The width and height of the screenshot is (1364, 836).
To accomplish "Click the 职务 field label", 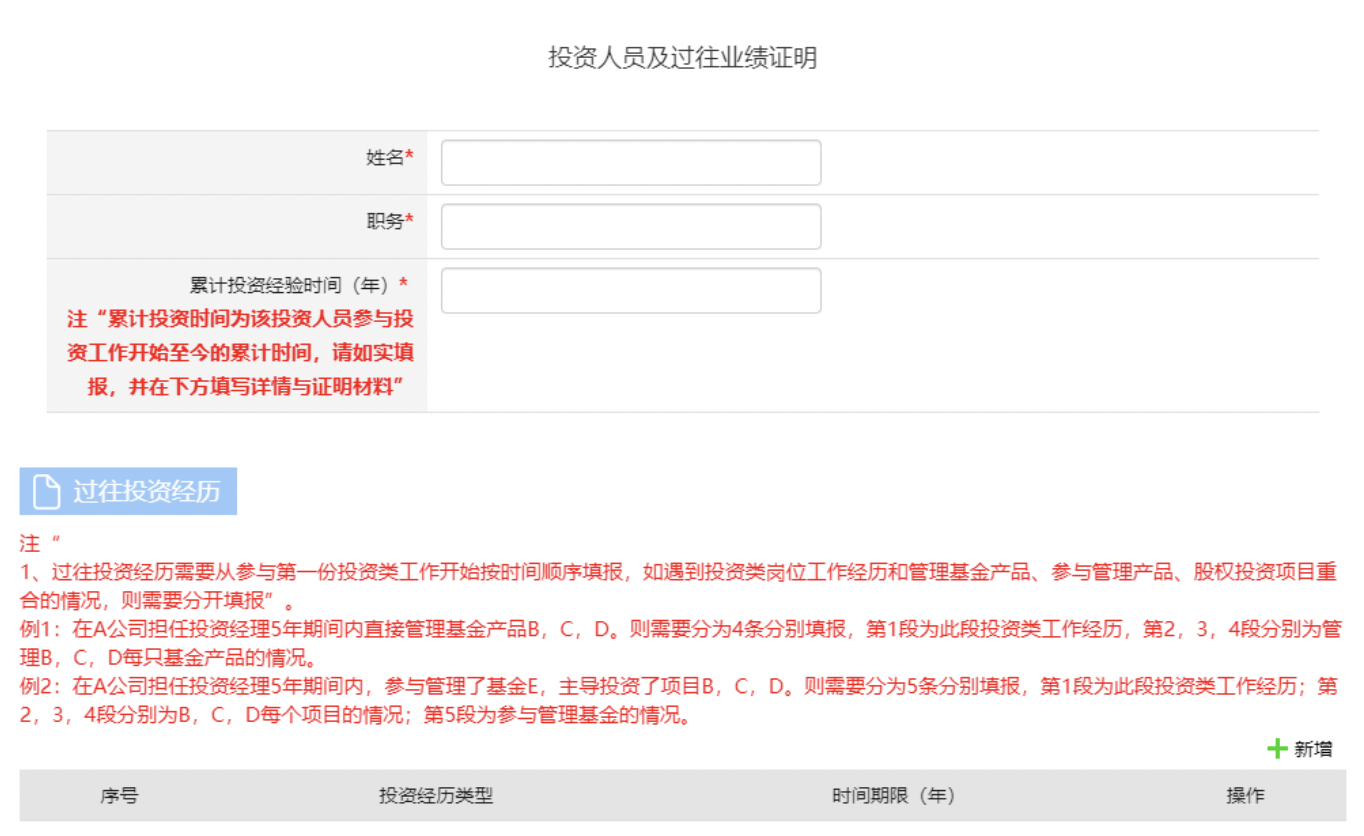I will tap(384, 221).
